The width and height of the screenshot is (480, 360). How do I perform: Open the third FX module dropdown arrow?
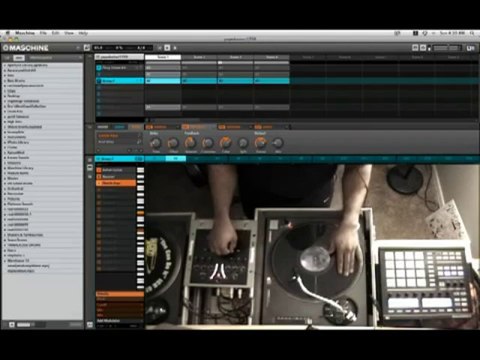pyautogui.click(x=250, y=127)
